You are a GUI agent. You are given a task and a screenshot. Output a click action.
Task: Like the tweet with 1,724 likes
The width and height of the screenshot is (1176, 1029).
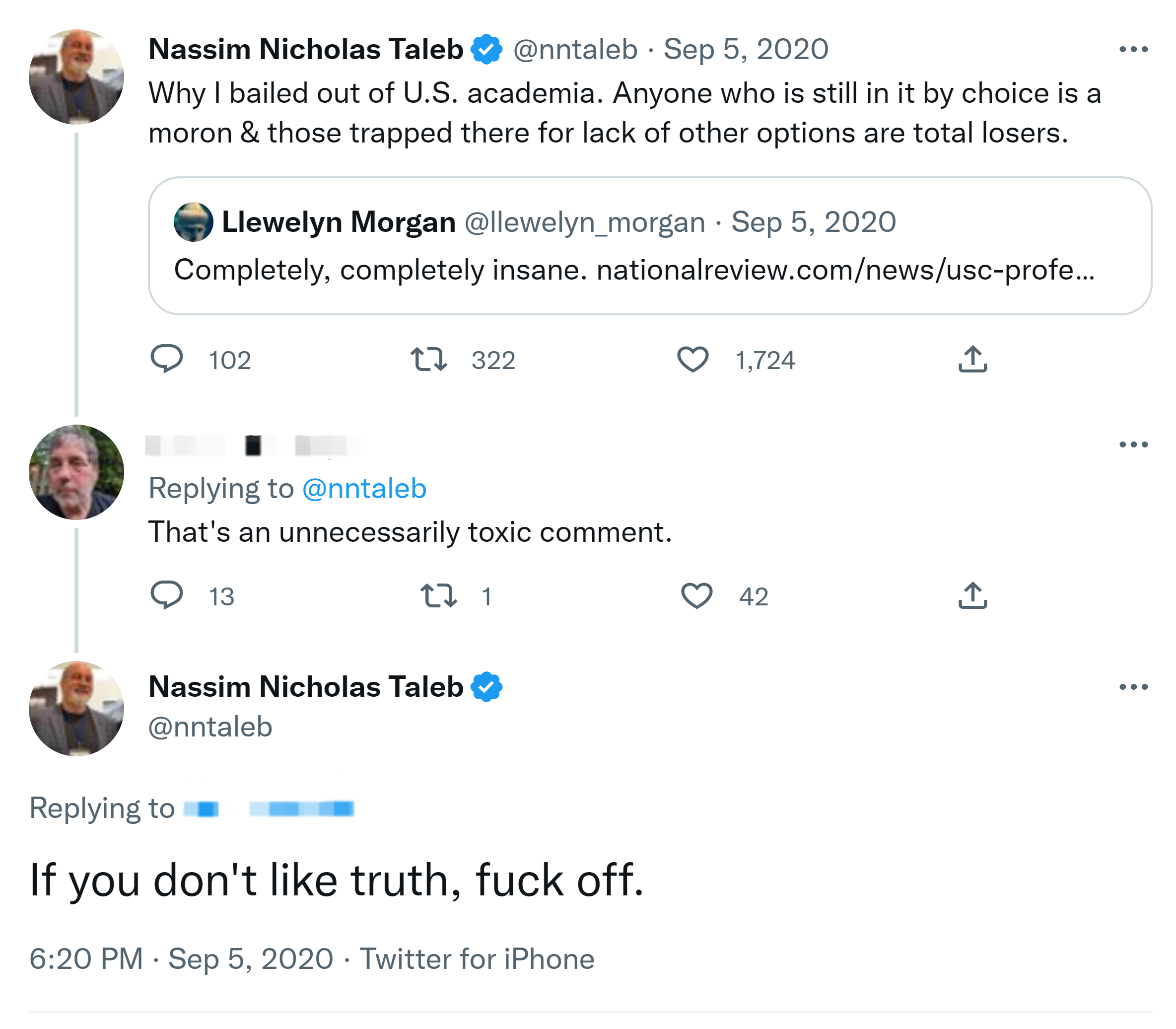[x=693, y=360]
